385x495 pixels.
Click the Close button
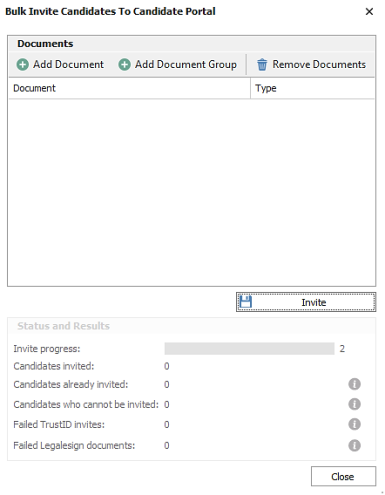click(x=343, y=476)
